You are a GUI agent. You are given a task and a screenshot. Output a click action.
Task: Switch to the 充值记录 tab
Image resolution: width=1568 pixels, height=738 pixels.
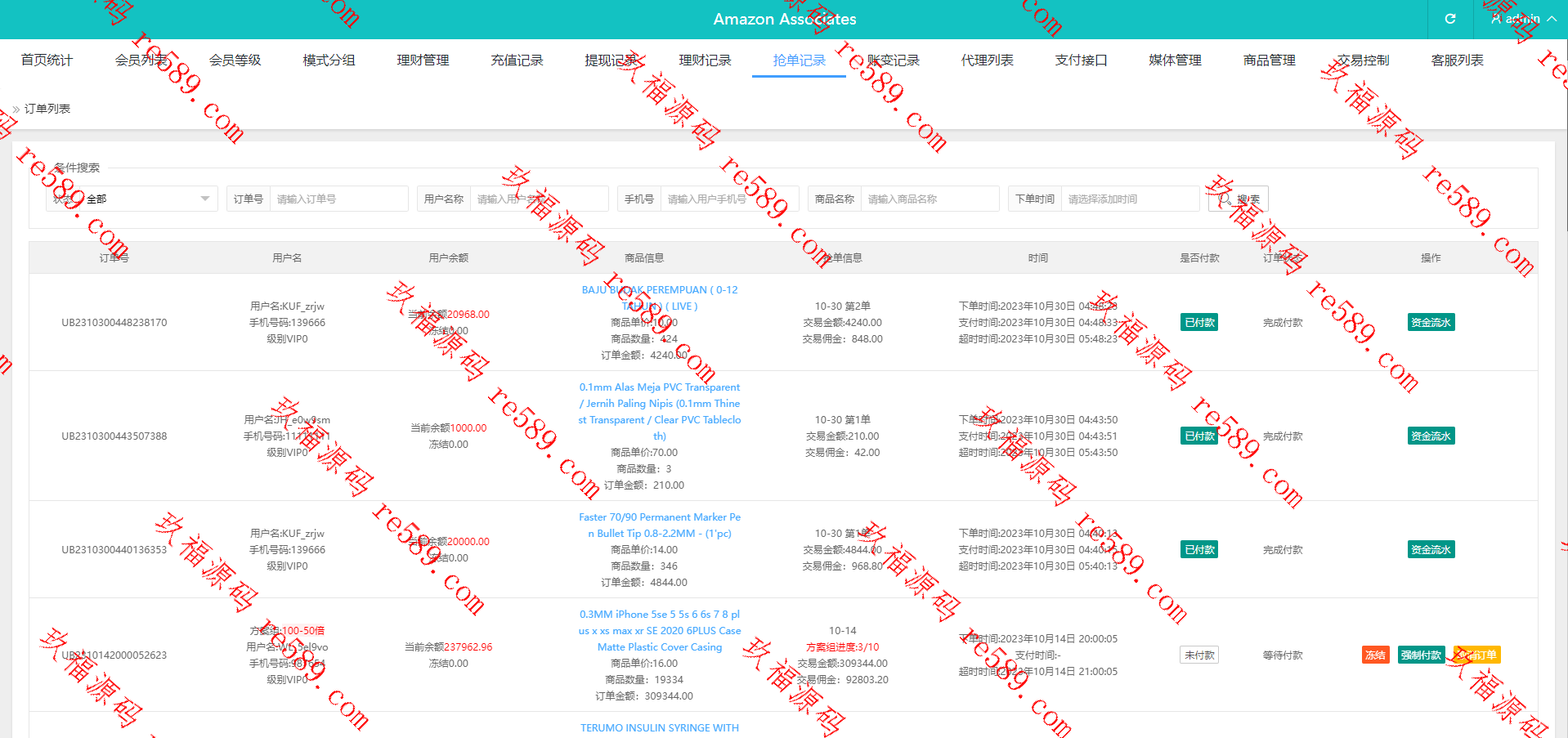pyautogui.click(x=517, y=60)
